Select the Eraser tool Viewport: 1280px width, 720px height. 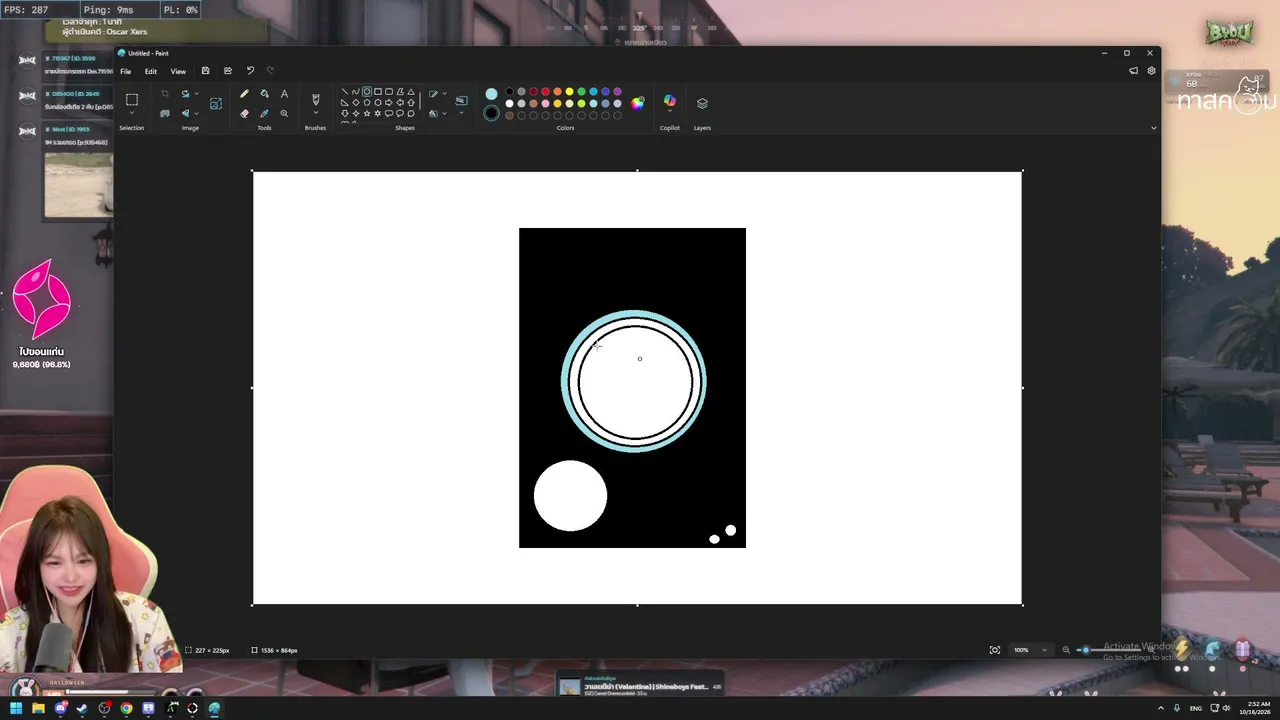pos(244,113)
